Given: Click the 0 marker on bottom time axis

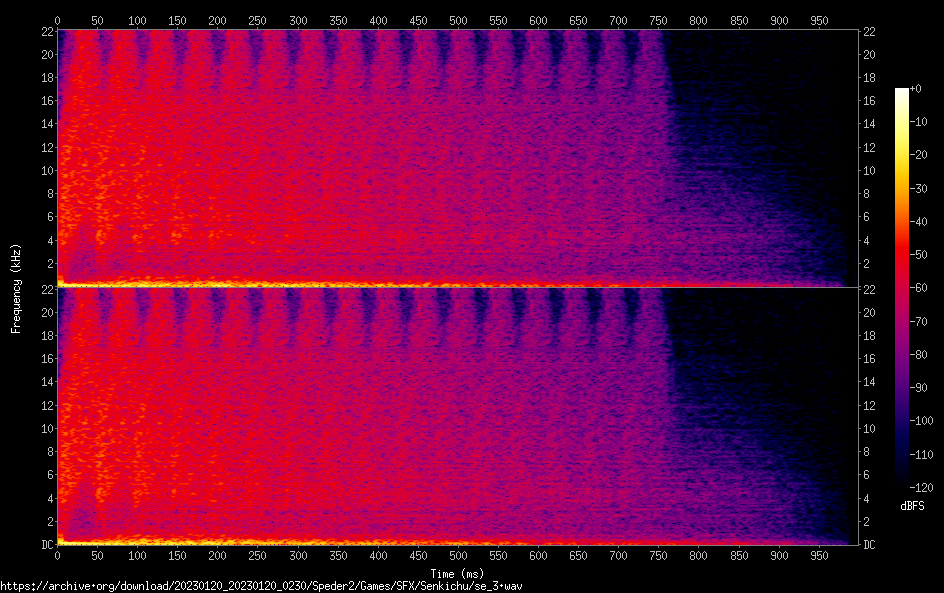Looking at the screenshot, I should pyautogui.click(x=57, y=555).
